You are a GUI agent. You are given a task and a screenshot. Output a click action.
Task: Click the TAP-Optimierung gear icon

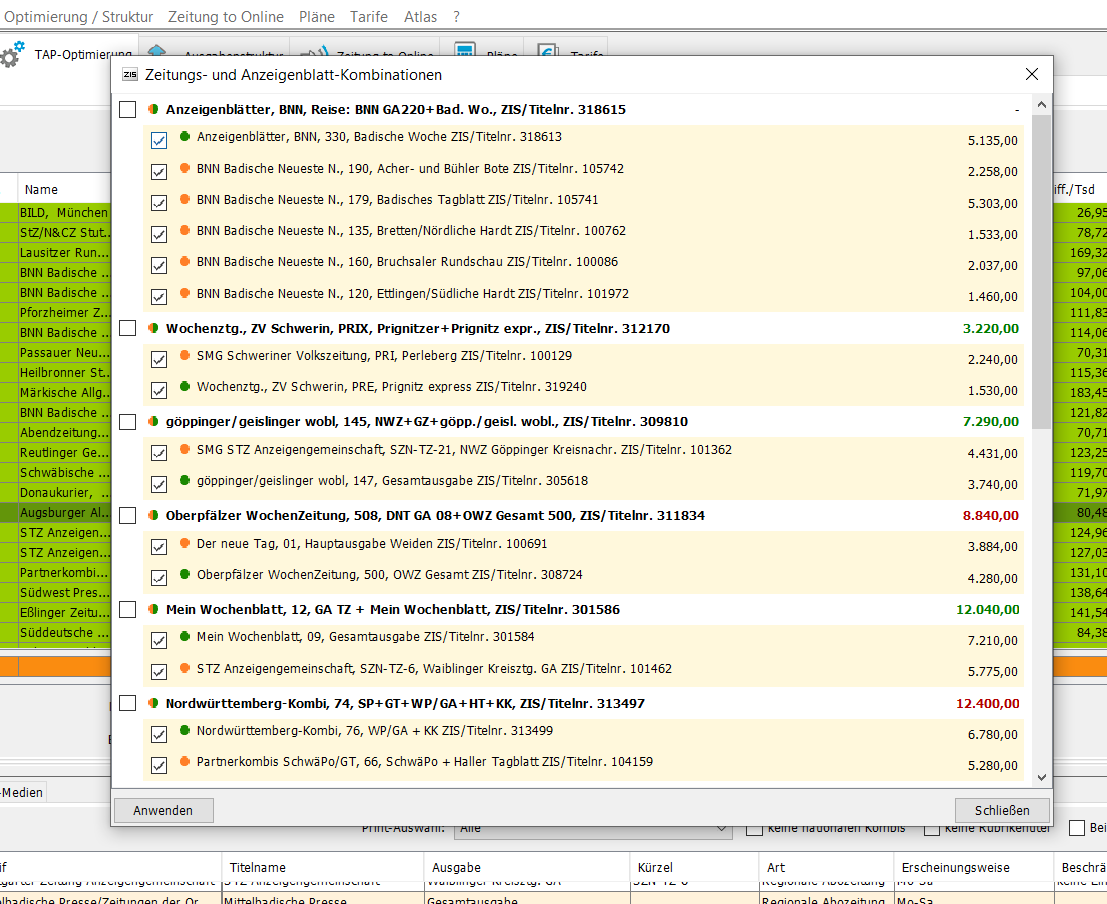coord(12,55)
